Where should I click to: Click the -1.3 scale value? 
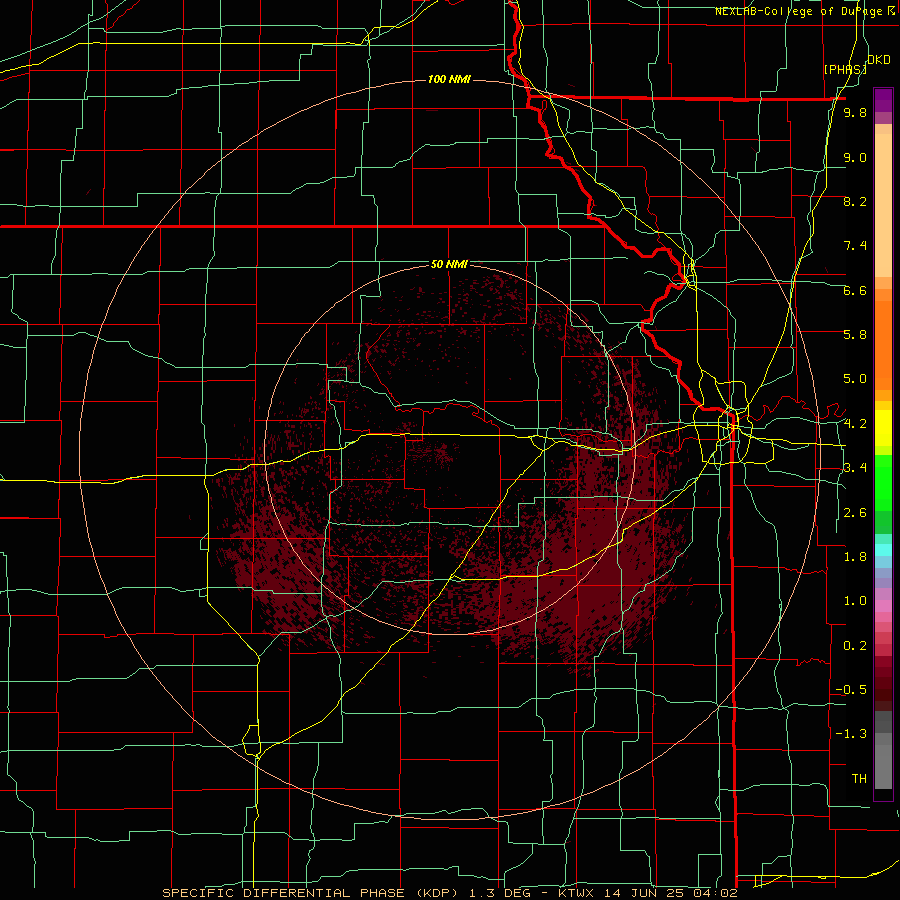click(x=851, y=734)
